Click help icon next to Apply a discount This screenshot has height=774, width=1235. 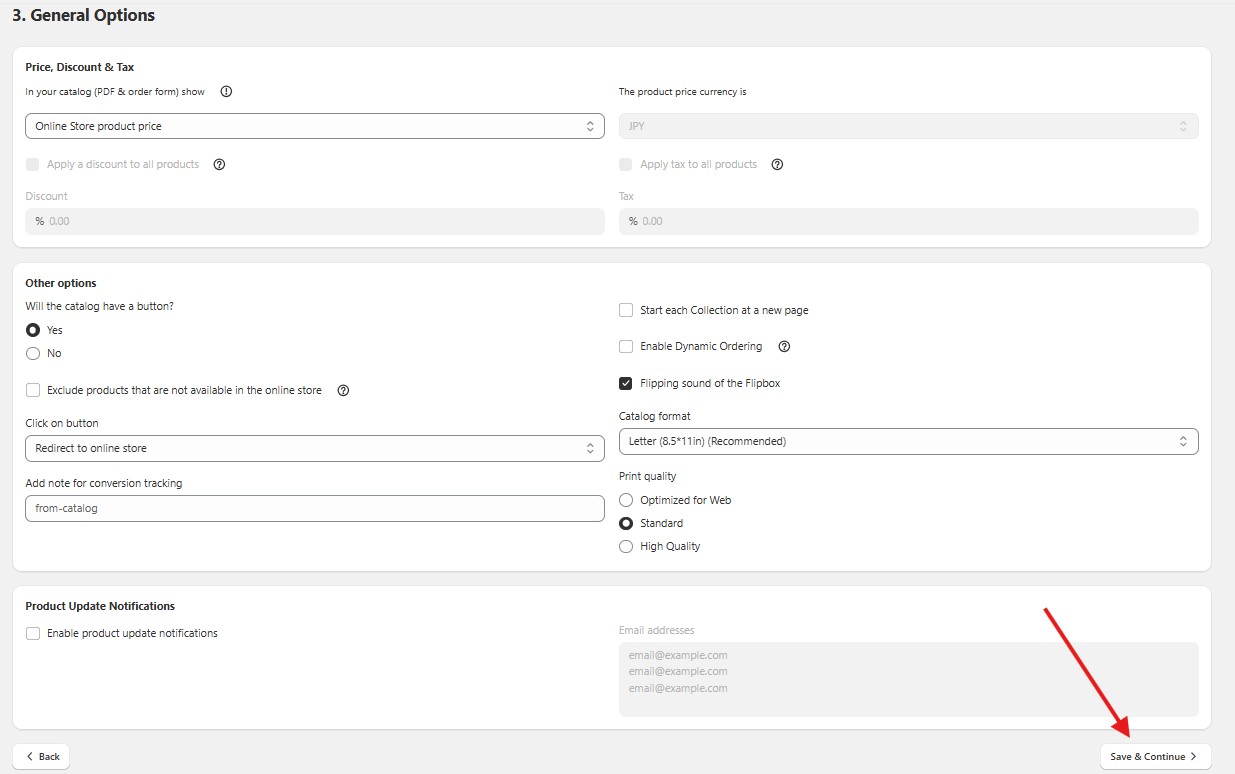[220, 164]
